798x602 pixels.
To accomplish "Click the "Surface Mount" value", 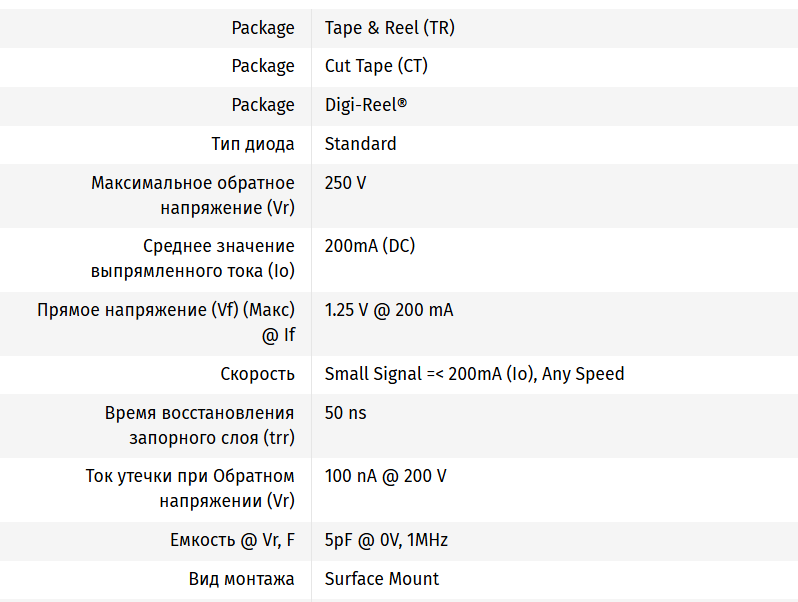I will [x=381, y=579].
